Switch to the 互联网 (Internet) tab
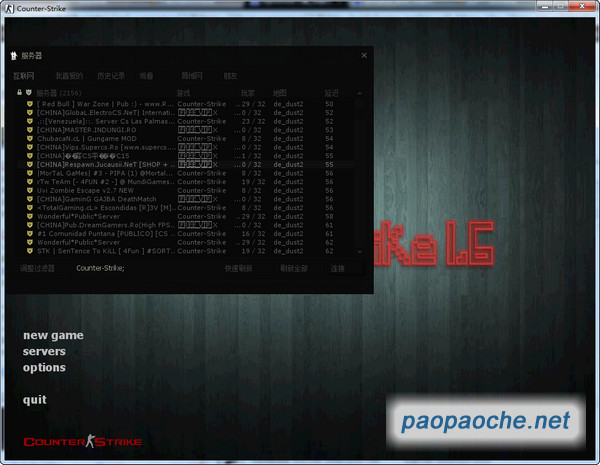The height and width of the screenshot is (465, 600). [24, 76]
